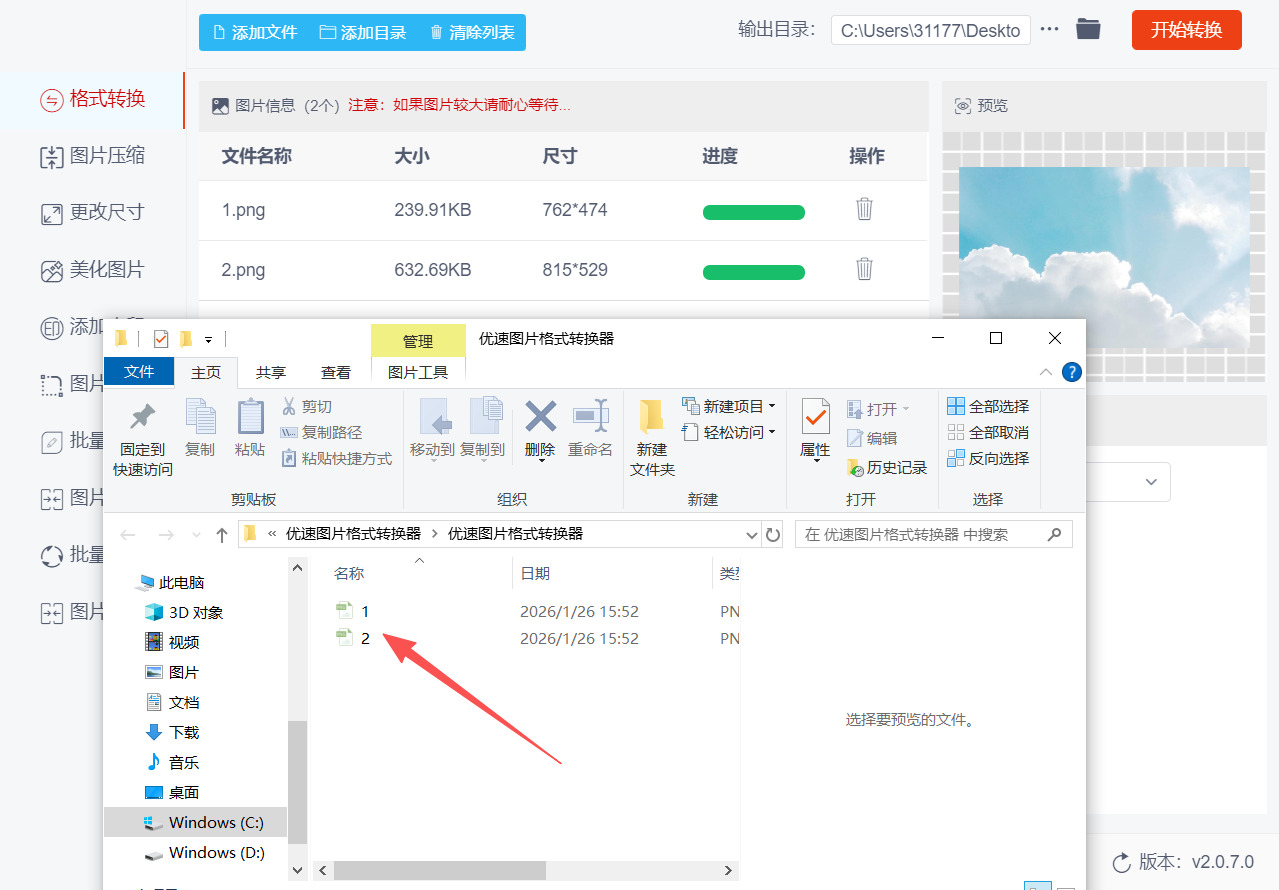Click the Explorer search box
The image size is (1279, 890).
point(934,535)
